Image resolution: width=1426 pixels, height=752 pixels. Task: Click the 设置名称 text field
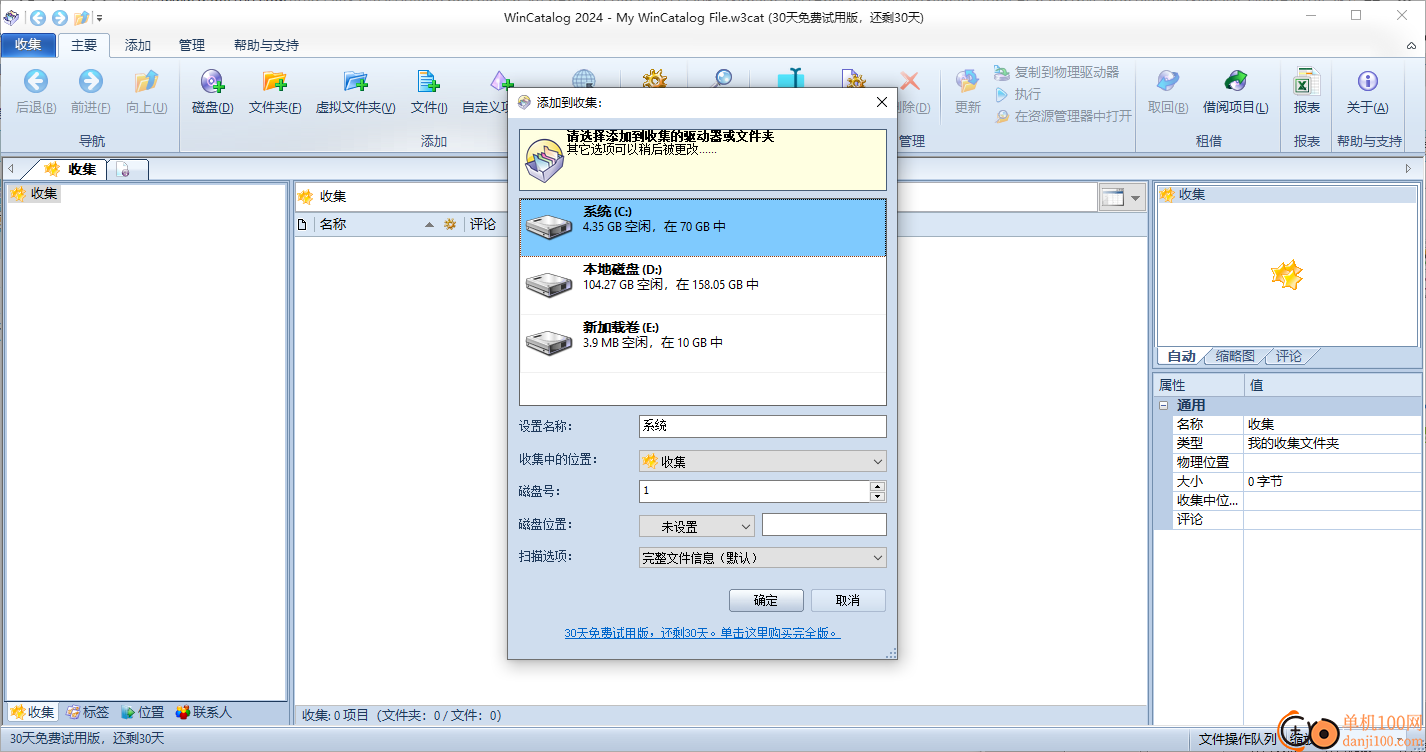click(762, 426)
